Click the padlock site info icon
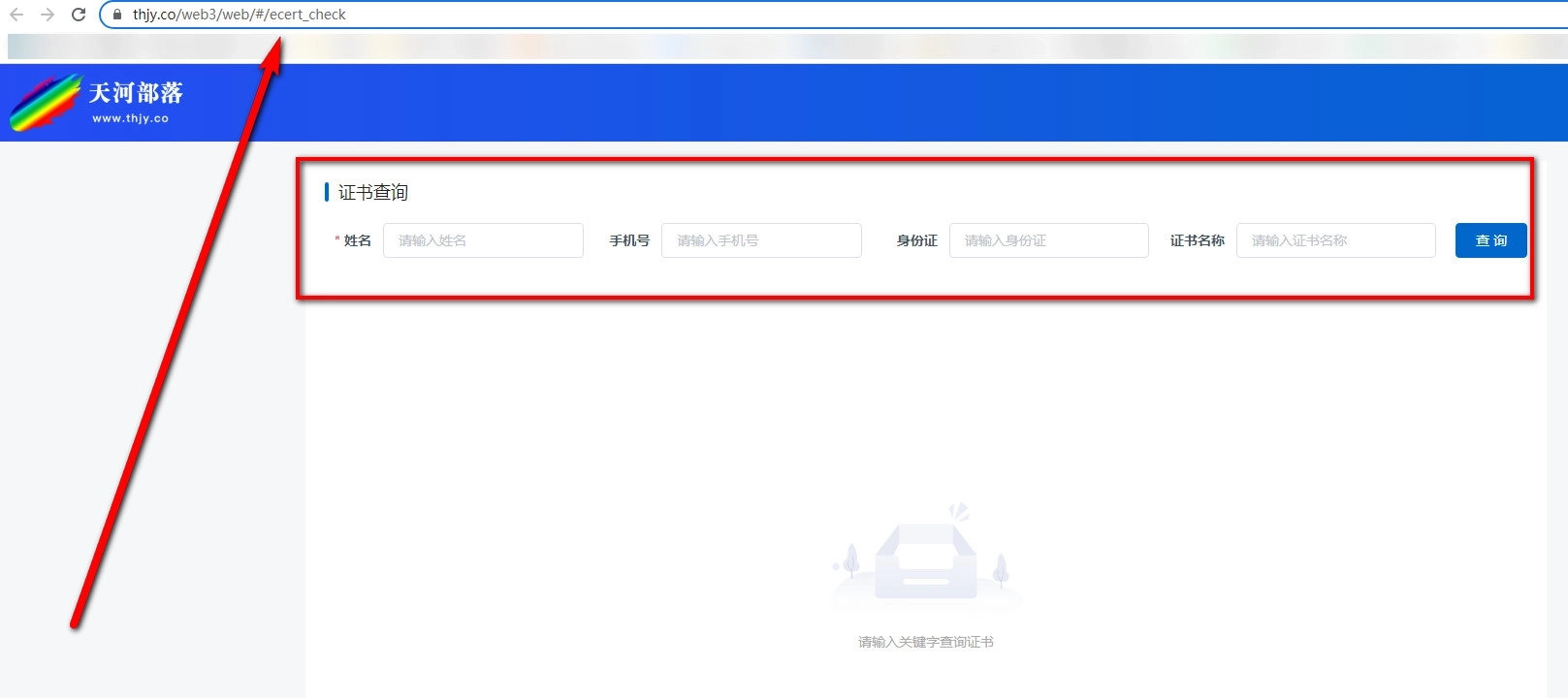Screen dimensions: 1568x698 [117, 15]
